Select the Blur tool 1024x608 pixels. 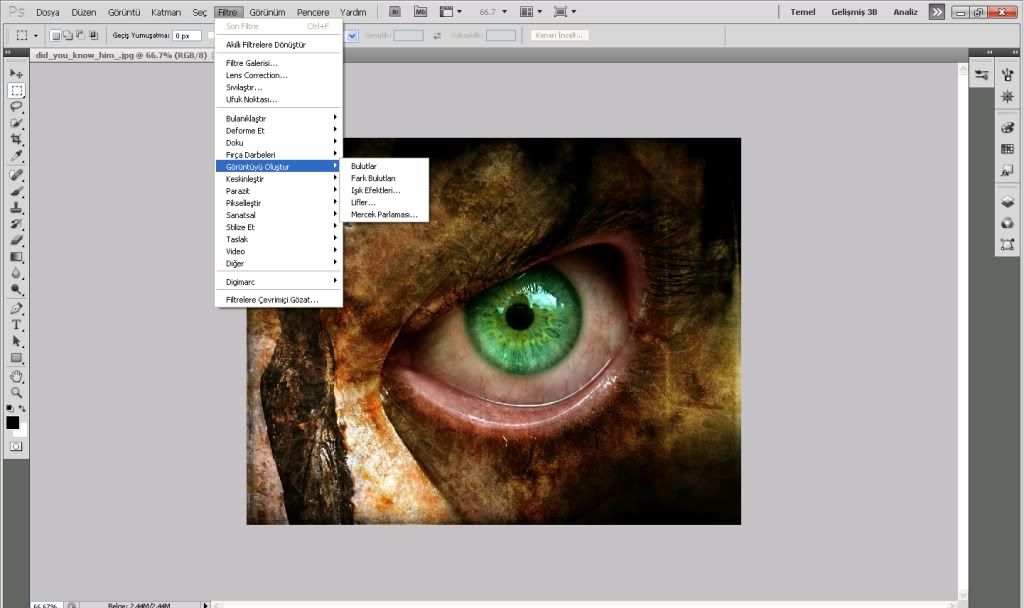click(x=16, y=273)
